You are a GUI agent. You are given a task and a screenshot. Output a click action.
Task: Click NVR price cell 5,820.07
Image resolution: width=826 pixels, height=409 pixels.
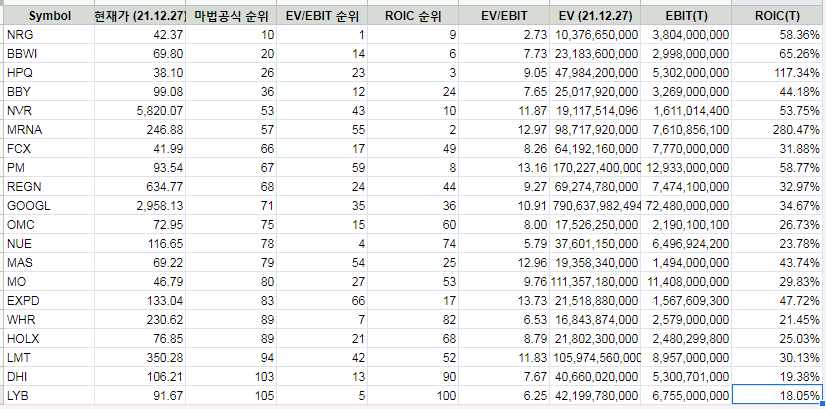(x=140, y=111)
